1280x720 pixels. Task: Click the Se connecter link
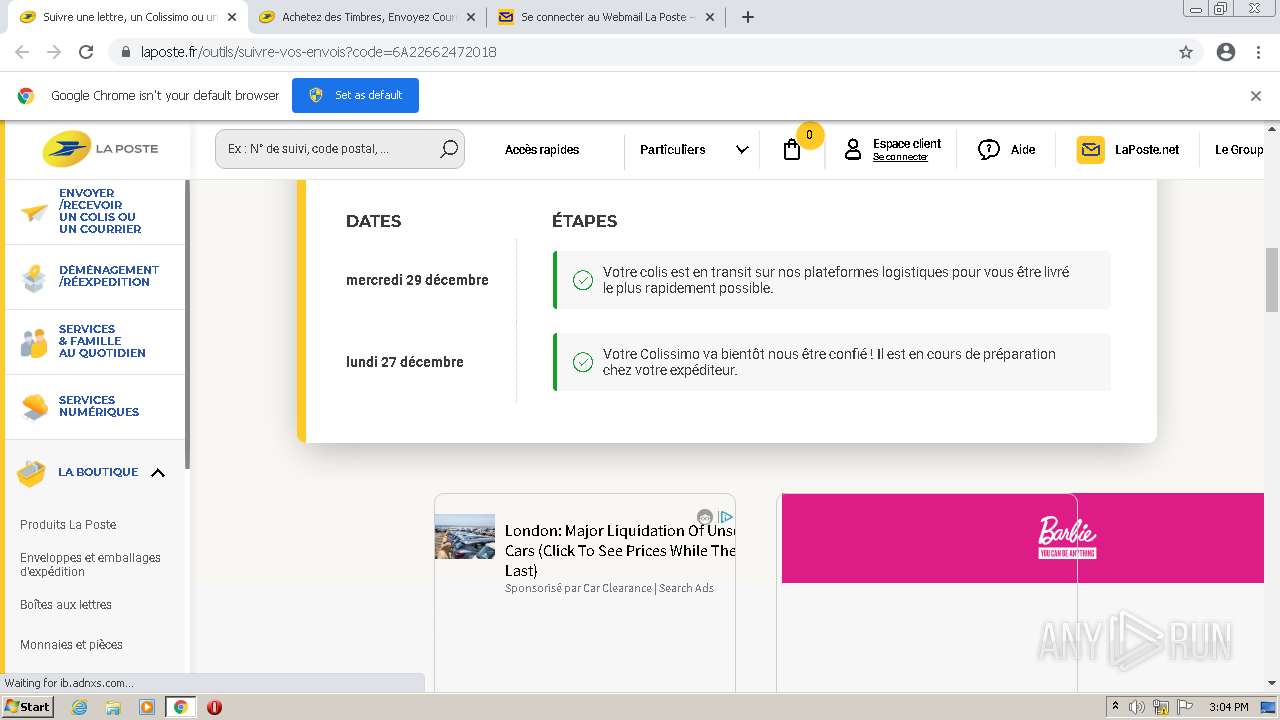click(x=900, y=157)
